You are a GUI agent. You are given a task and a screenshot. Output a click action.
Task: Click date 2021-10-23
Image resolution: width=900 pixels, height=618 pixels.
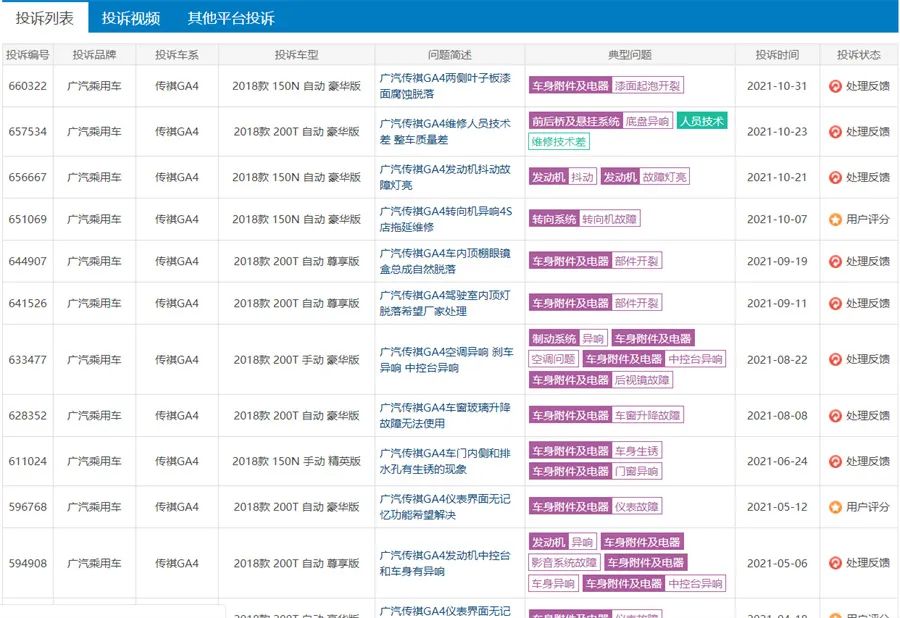point(777,131)
